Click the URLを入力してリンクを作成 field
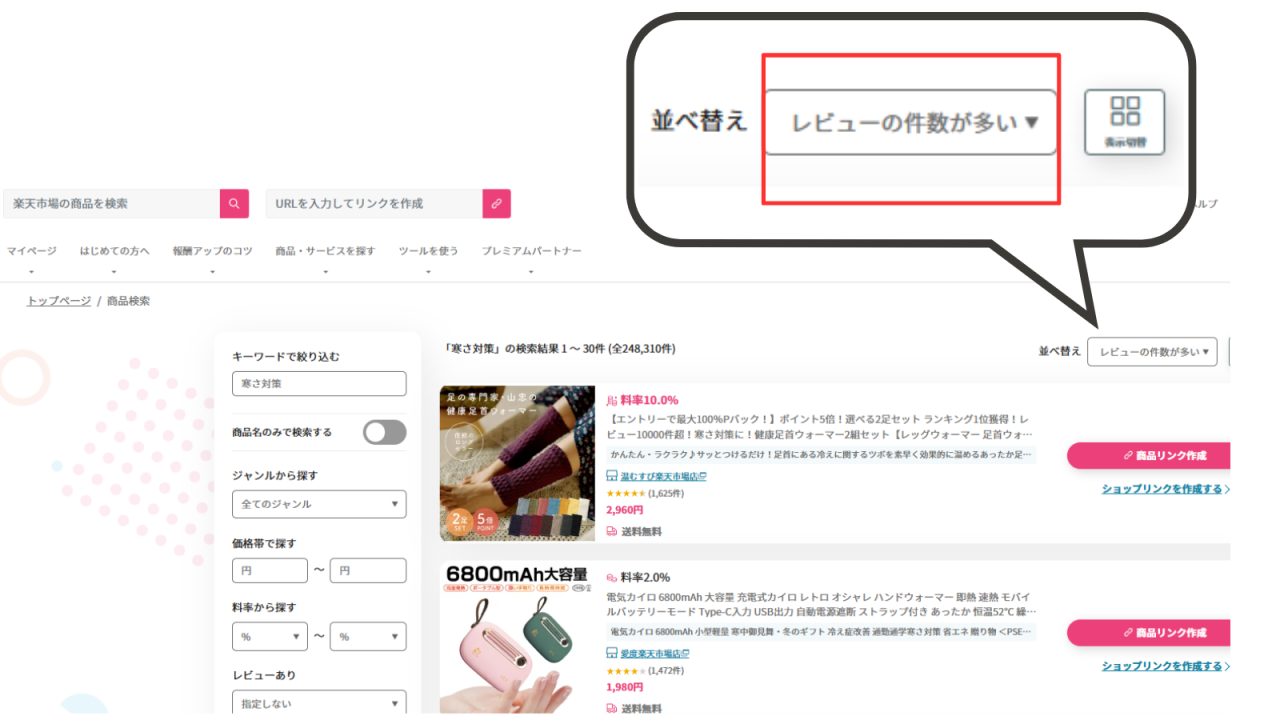Screen dimensions: 1280x720 tap(374, 203)
